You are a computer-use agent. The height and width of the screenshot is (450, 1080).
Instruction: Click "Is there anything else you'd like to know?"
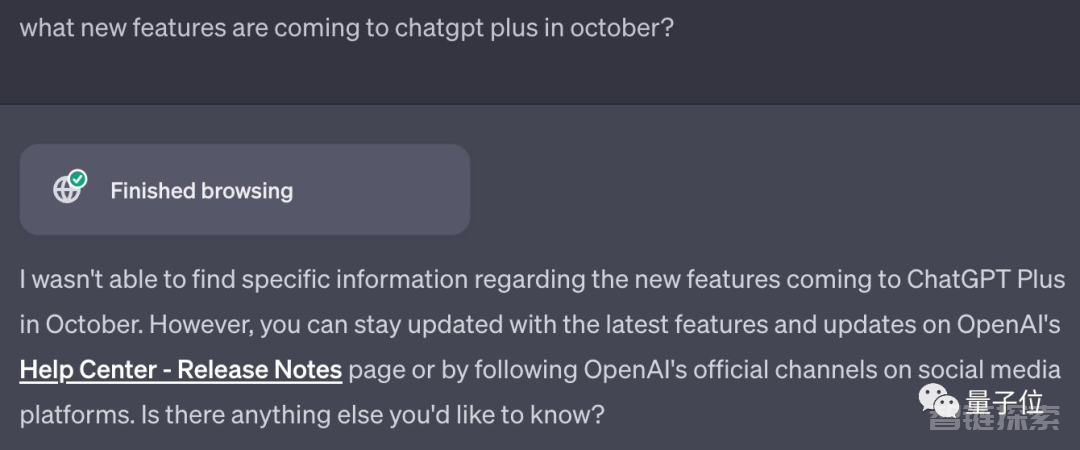pyautogui.click(x=372, y=416)
